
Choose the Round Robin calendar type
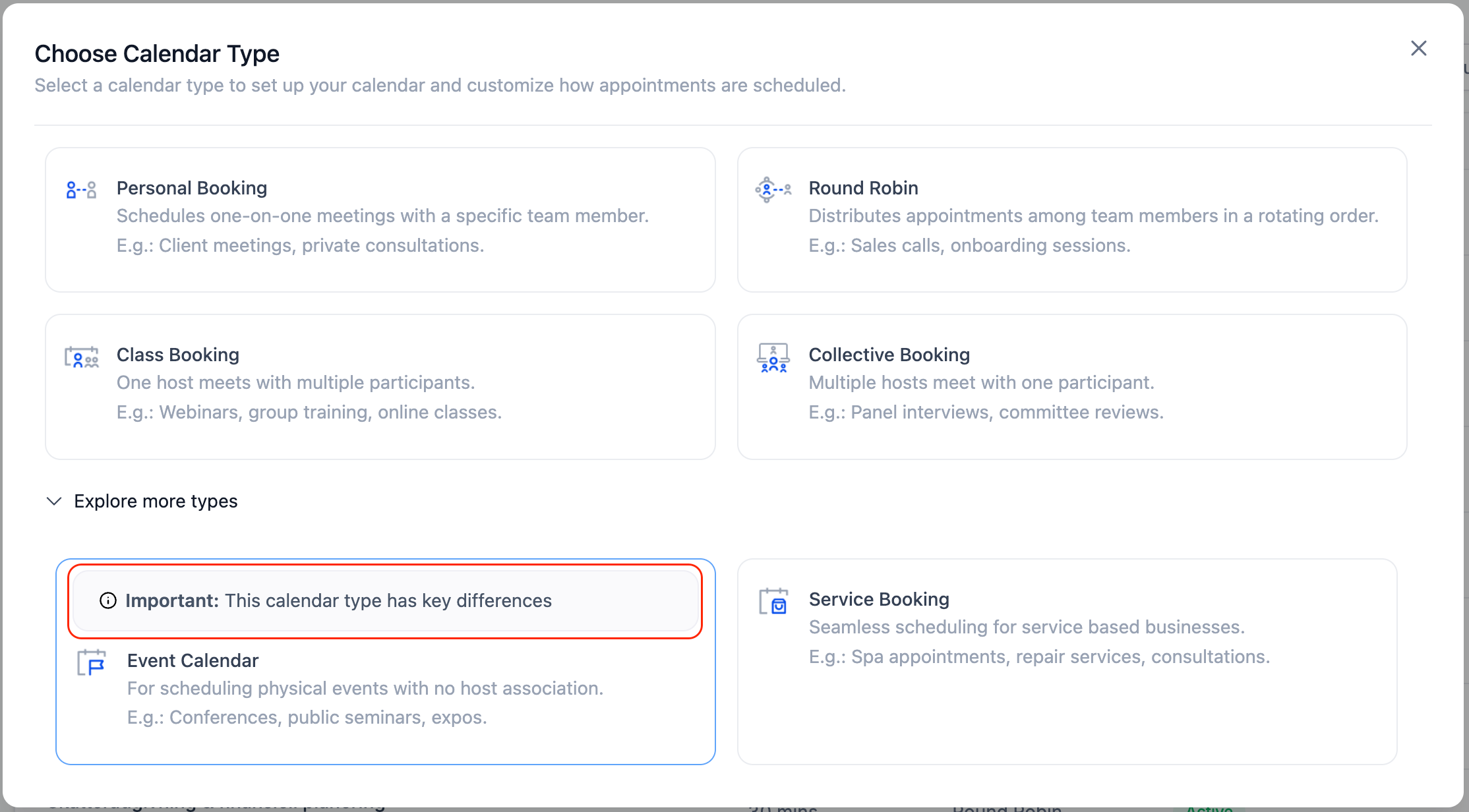pos(863,188)
